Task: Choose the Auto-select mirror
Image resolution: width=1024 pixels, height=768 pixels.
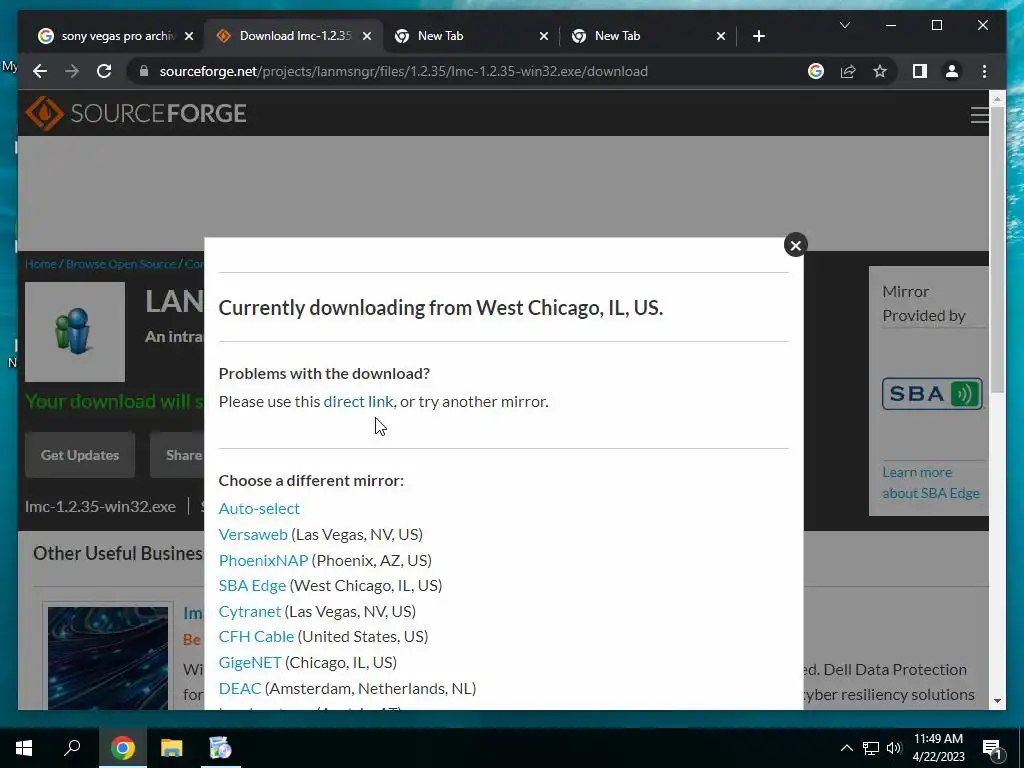Action: (259, 509)
